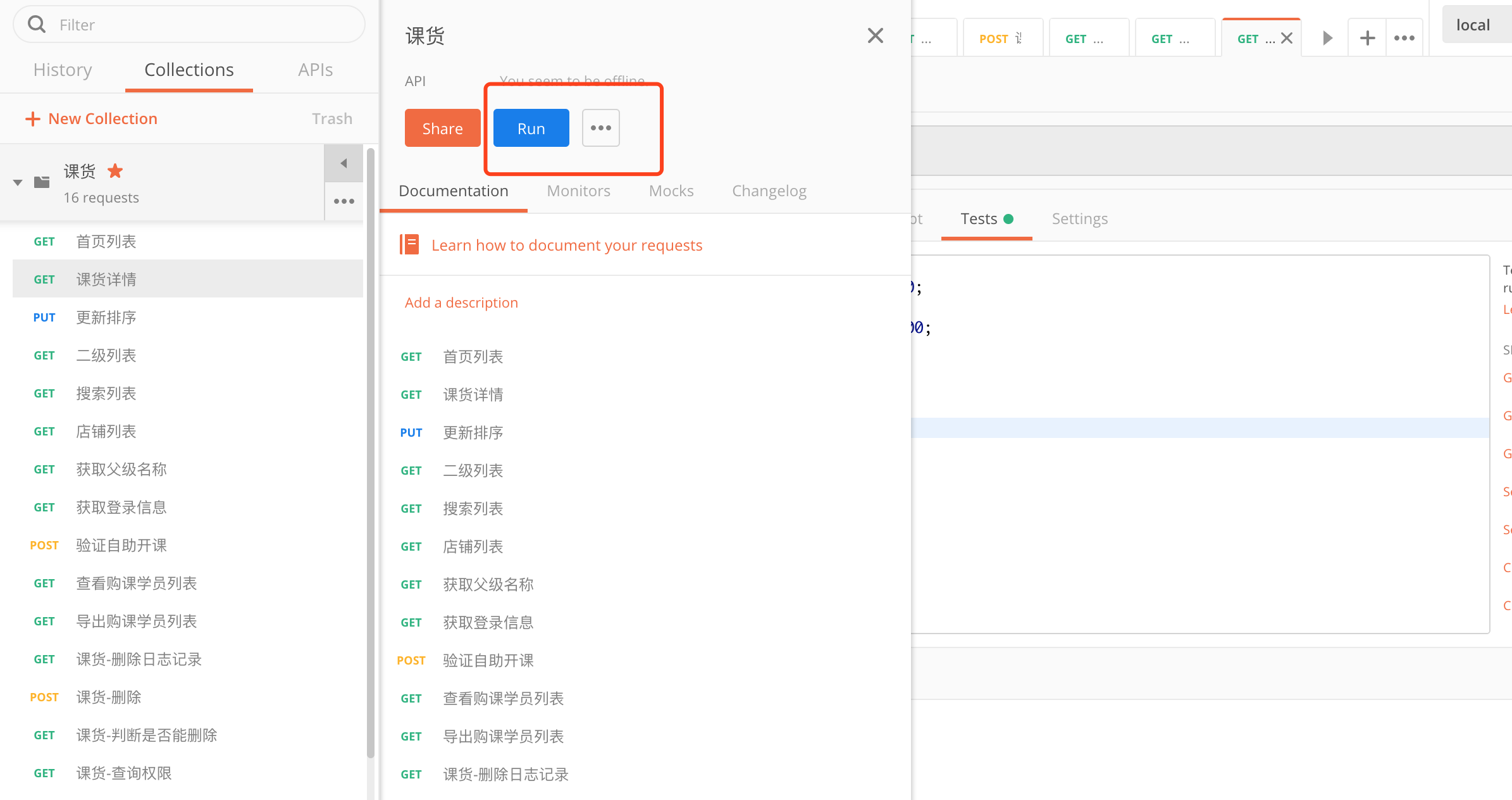Learn how to document your requests link

[566, 245]
